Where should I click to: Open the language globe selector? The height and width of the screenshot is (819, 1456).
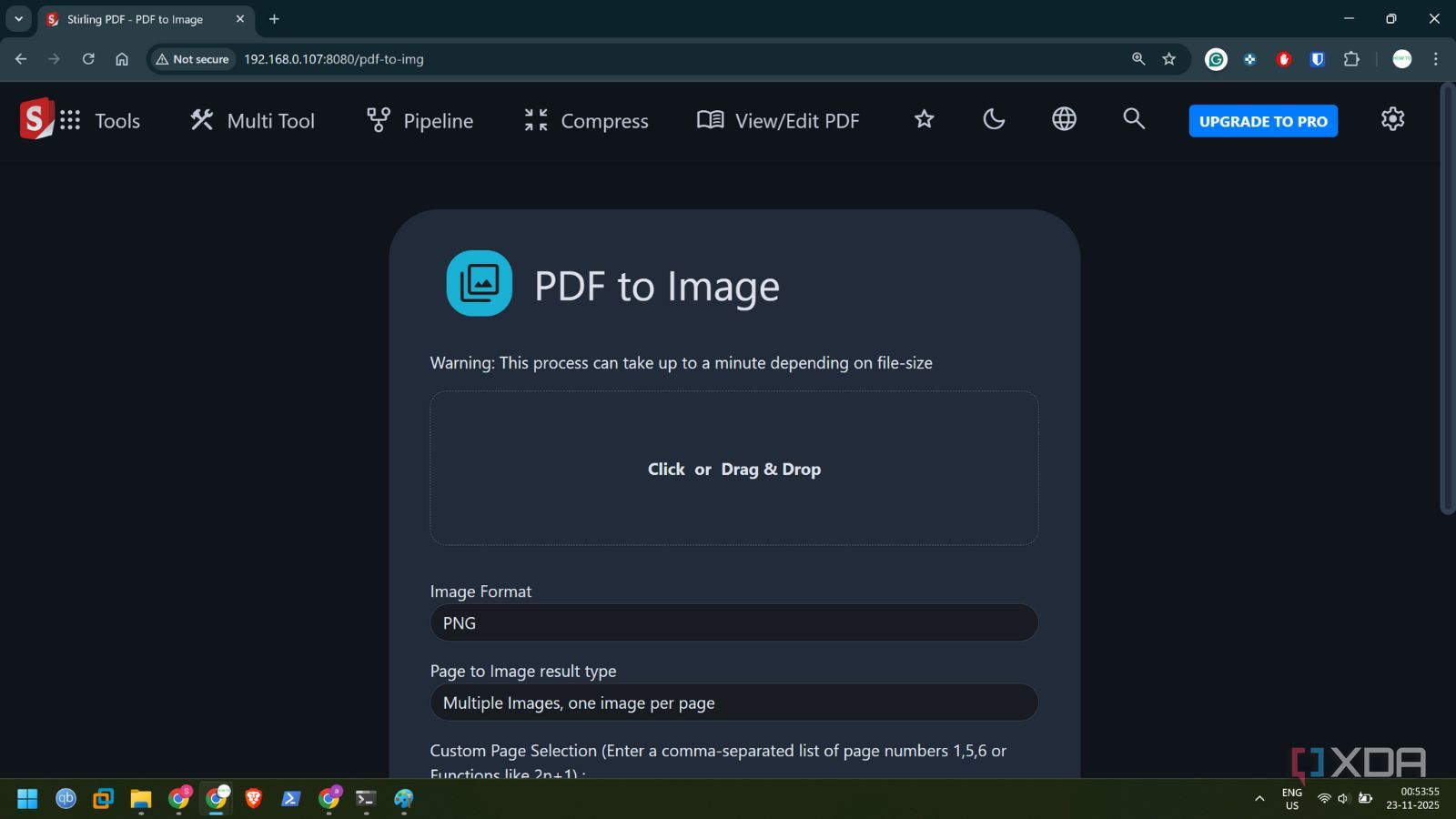click(x=1064, y=119)
